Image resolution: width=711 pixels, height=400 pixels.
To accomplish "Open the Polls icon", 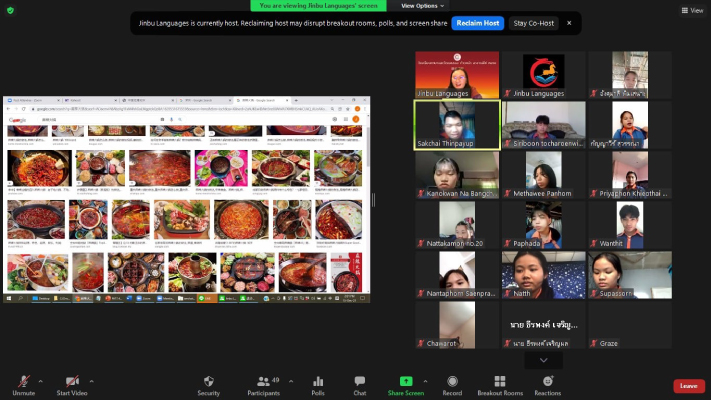I will tap(317, 384).
